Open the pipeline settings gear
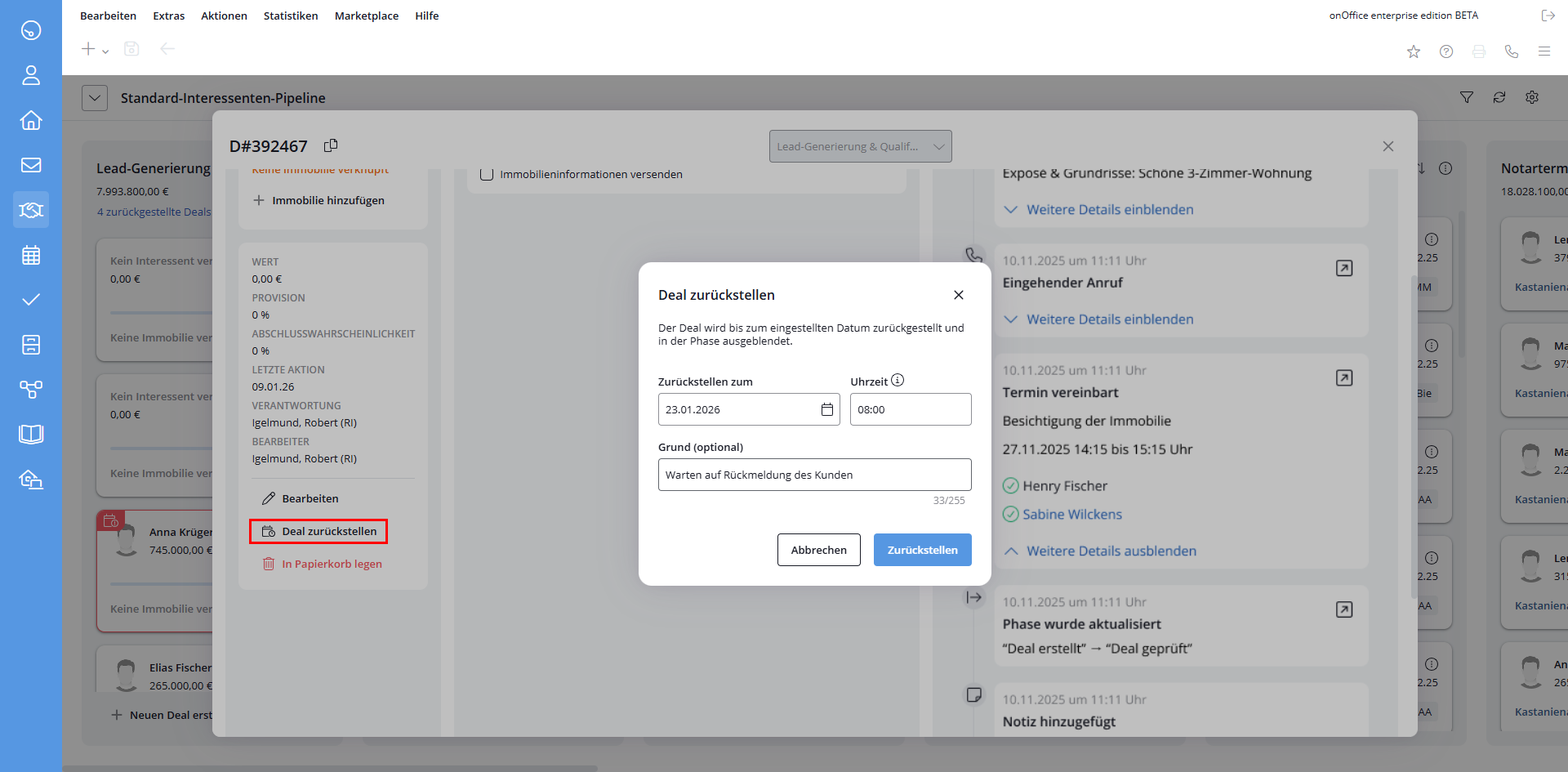 pos(1532,97)
